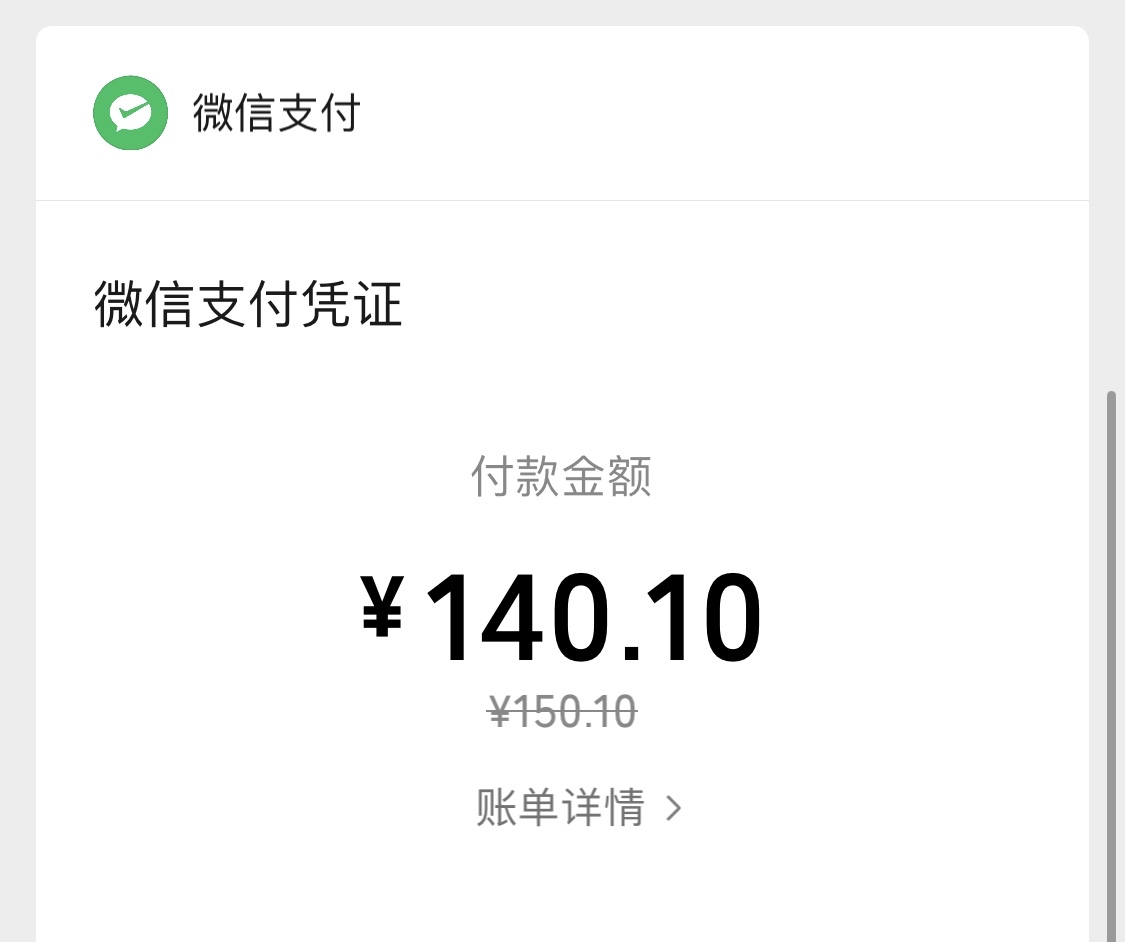Select the 付款金额 label

pos(562,478)
